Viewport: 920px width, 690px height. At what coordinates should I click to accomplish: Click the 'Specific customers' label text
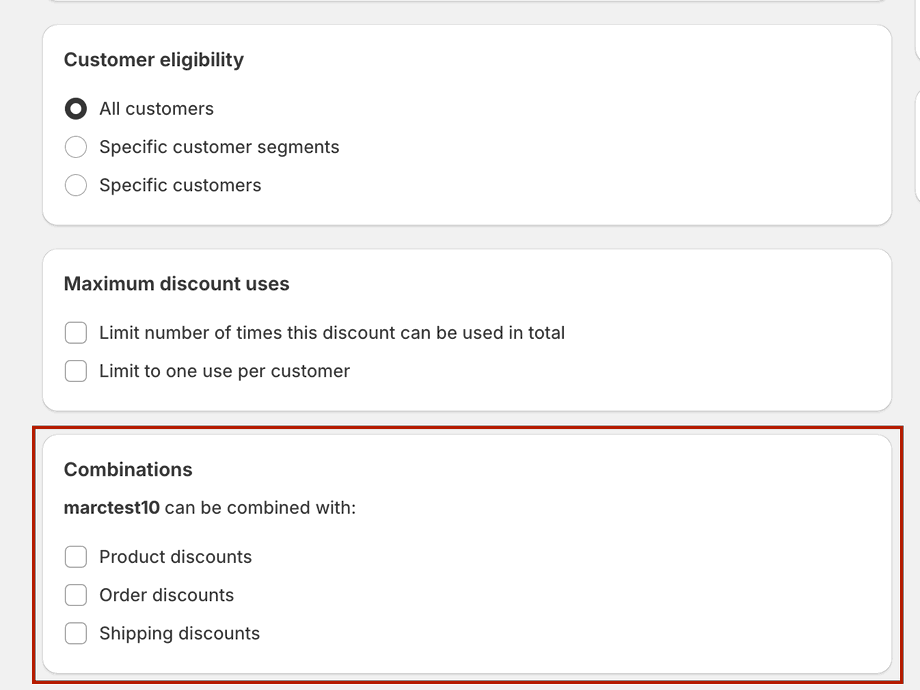(x=180, y=185)
